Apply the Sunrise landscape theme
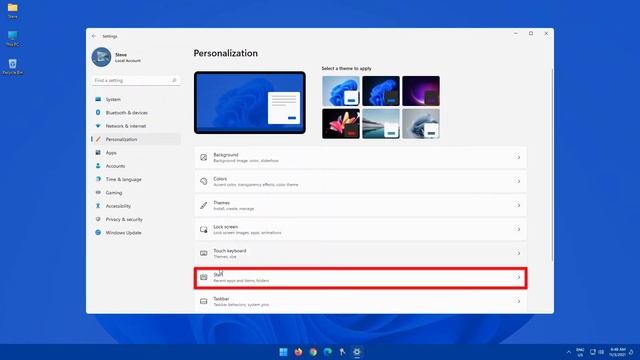The width and height of the screenshot is (640, 360). tap(381, 124)
